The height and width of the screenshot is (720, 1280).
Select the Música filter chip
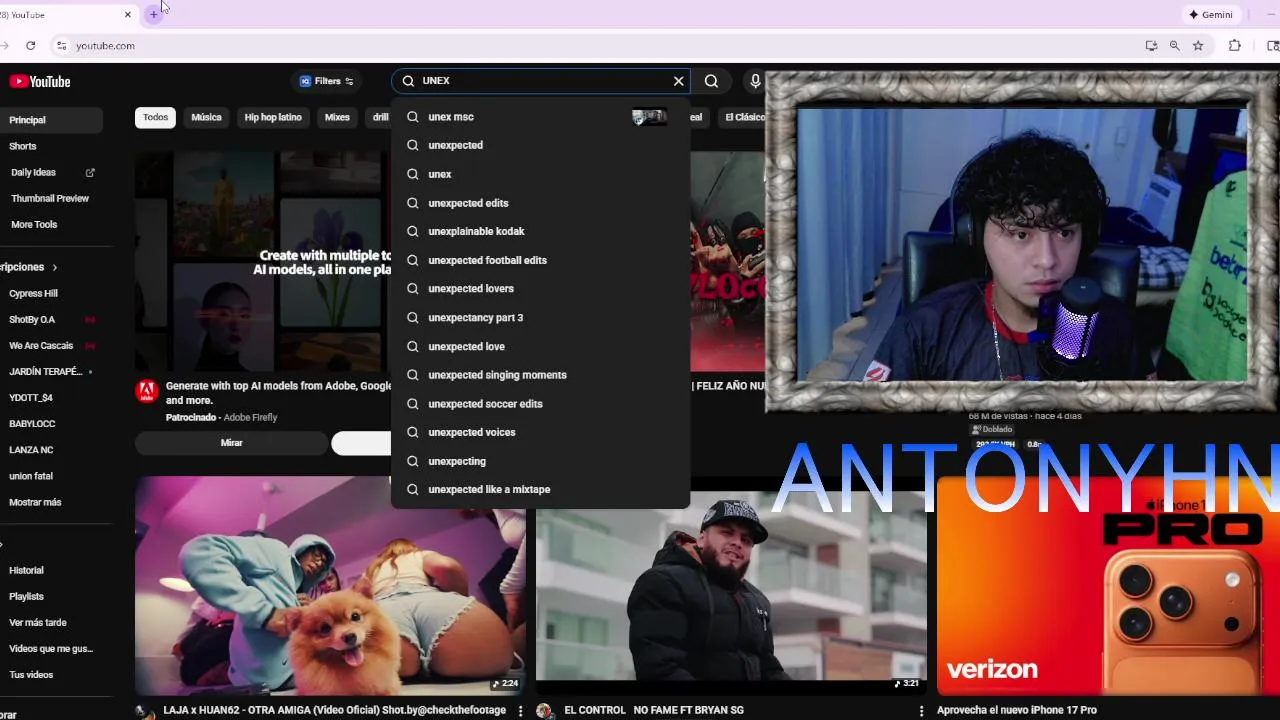[206, 117]
